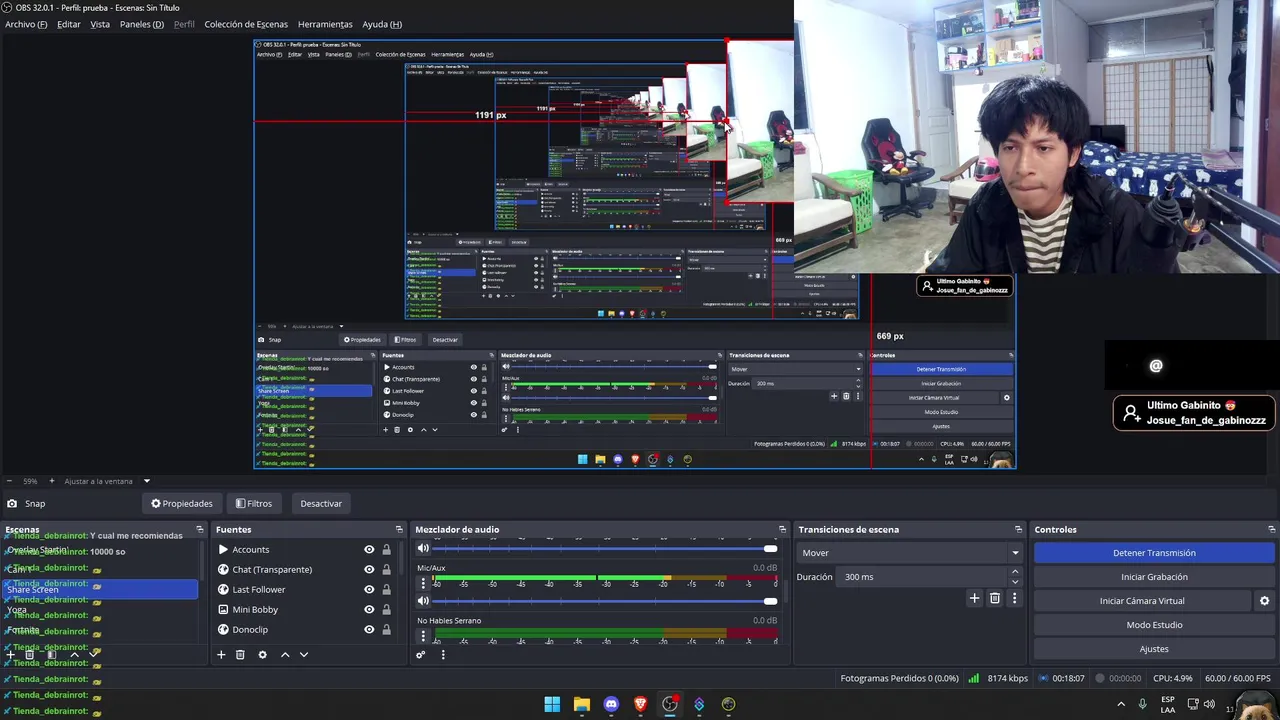Image resolution: width=1280 pixels, height=720 pixels.
Task: Unlock the Last Follower source
Action: (x=386, y=589)
